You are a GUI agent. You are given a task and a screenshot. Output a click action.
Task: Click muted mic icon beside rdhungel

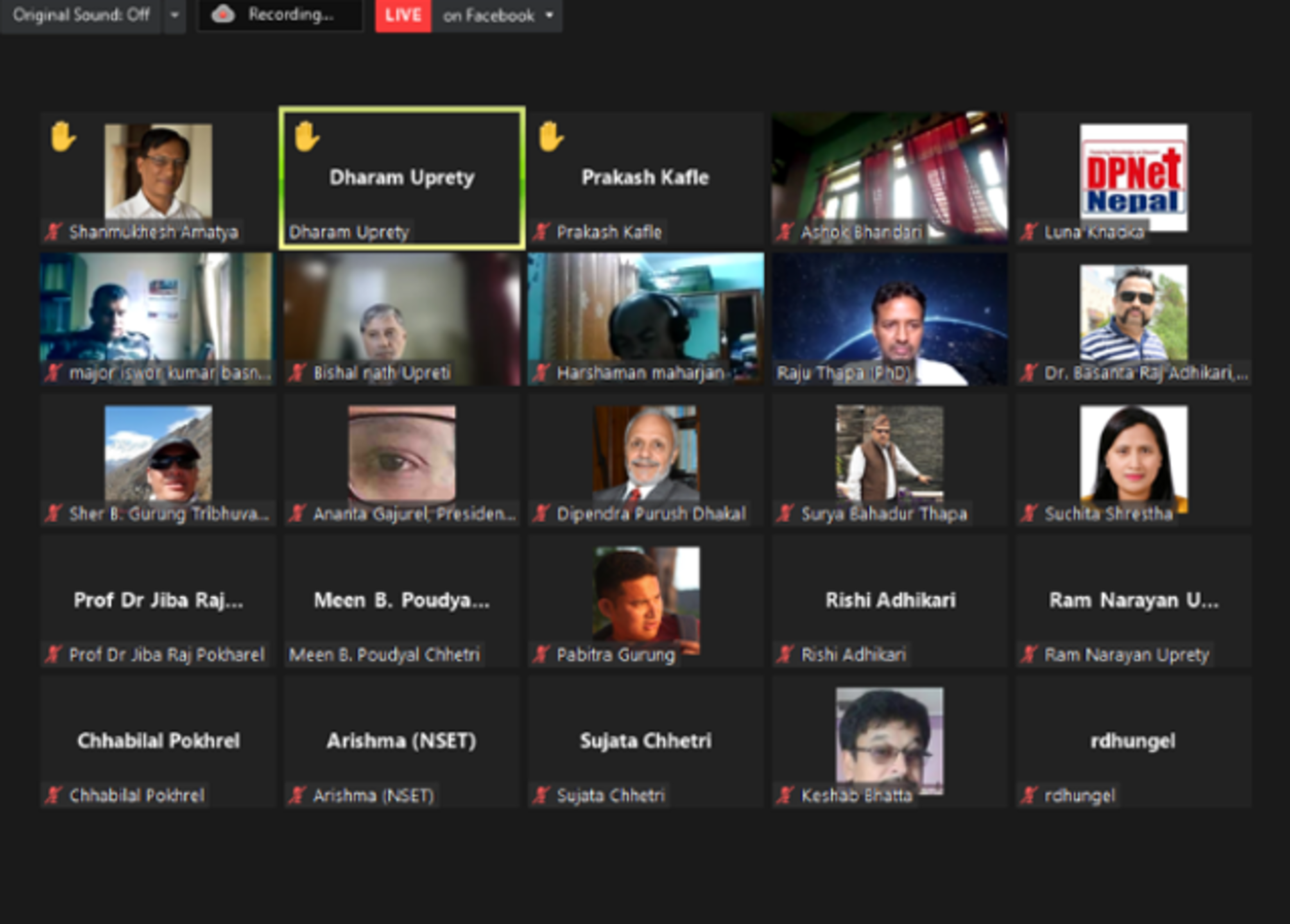1028,795
